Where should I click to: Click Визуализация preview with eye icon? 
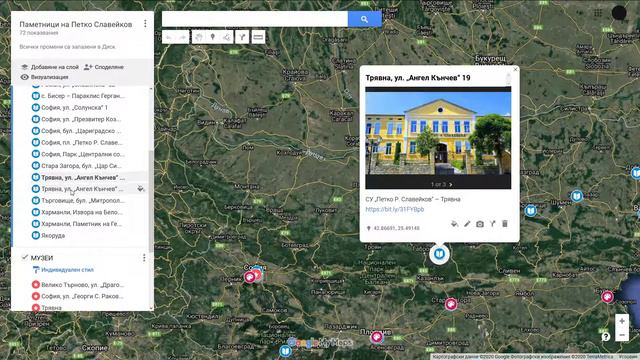coord(44,77)
